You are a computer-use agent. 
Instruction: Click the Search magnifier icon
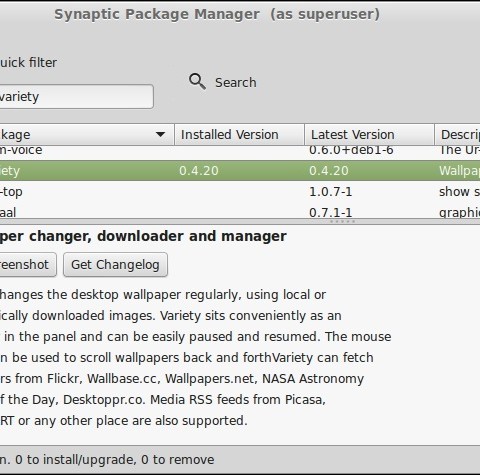197,82
